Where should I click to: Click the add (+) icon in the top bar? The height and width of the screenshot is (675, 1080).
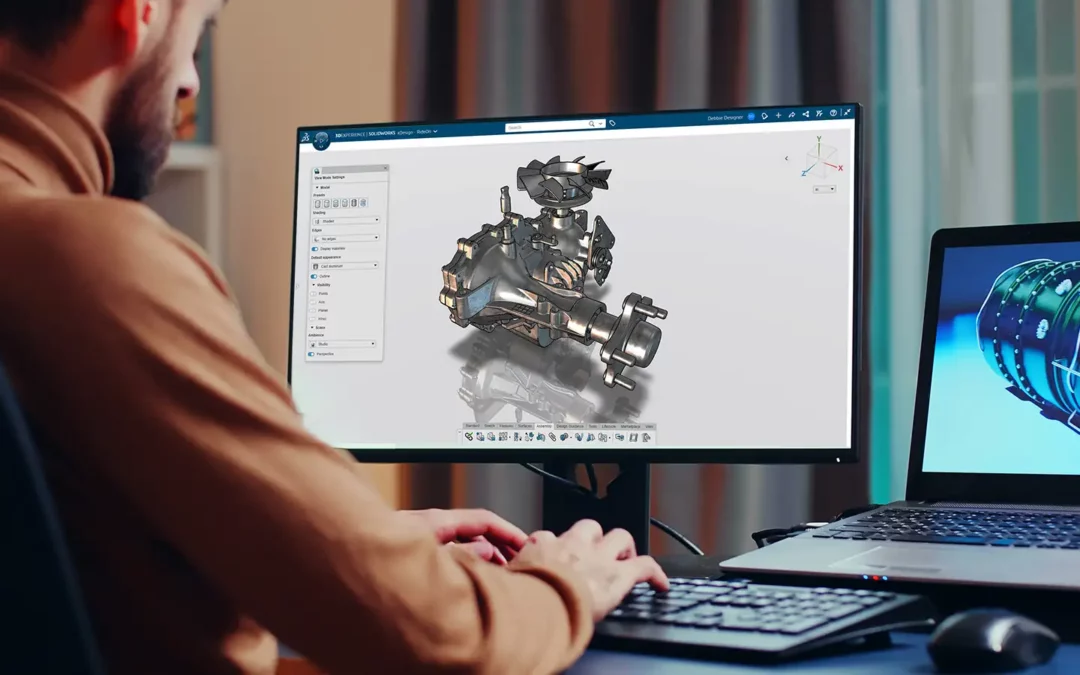[778, 116]
